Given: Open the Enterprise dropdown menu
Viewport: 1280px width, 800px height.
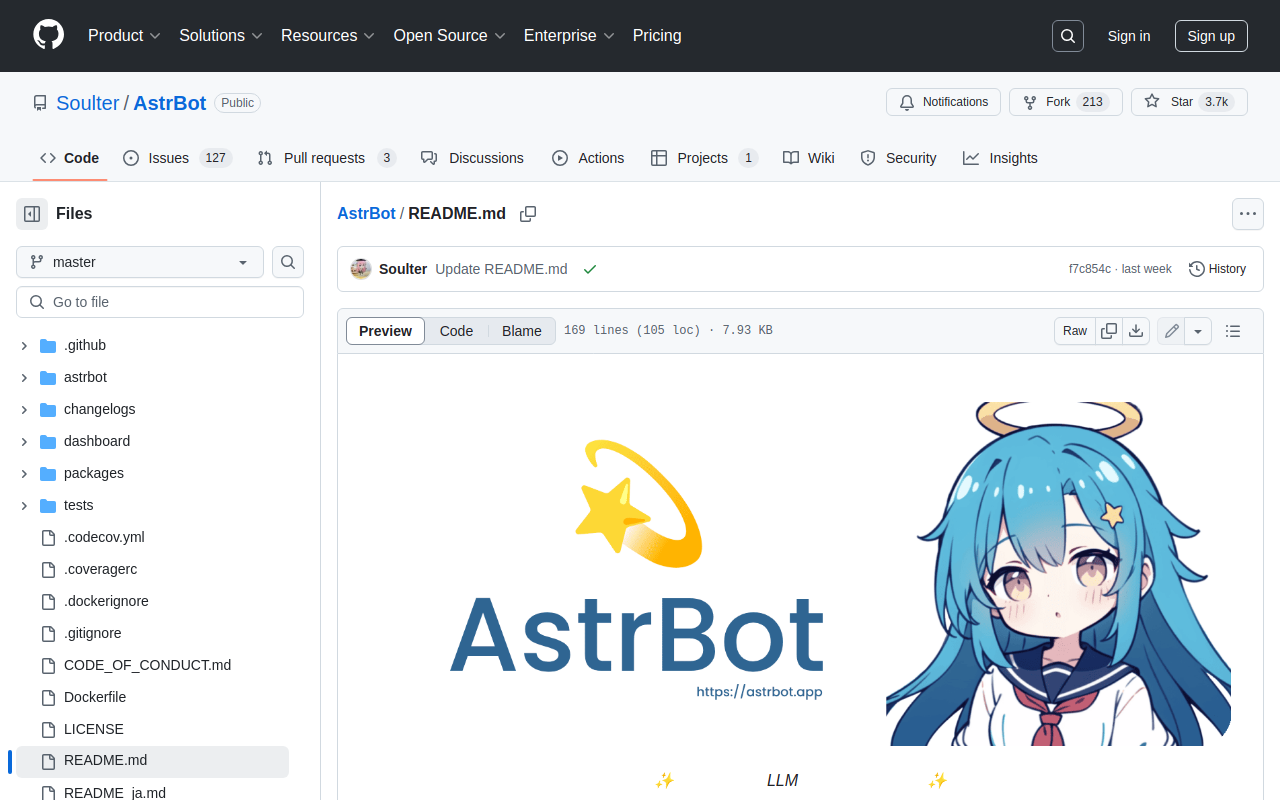Looking at the screenshot, I should coord(569,36).
